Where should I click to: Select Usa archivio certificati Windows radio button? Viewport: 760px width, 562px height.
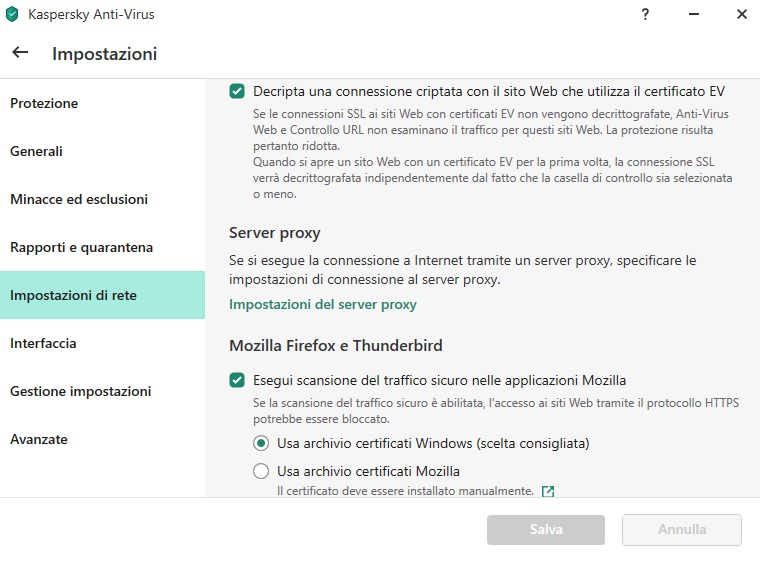(261, 443)
